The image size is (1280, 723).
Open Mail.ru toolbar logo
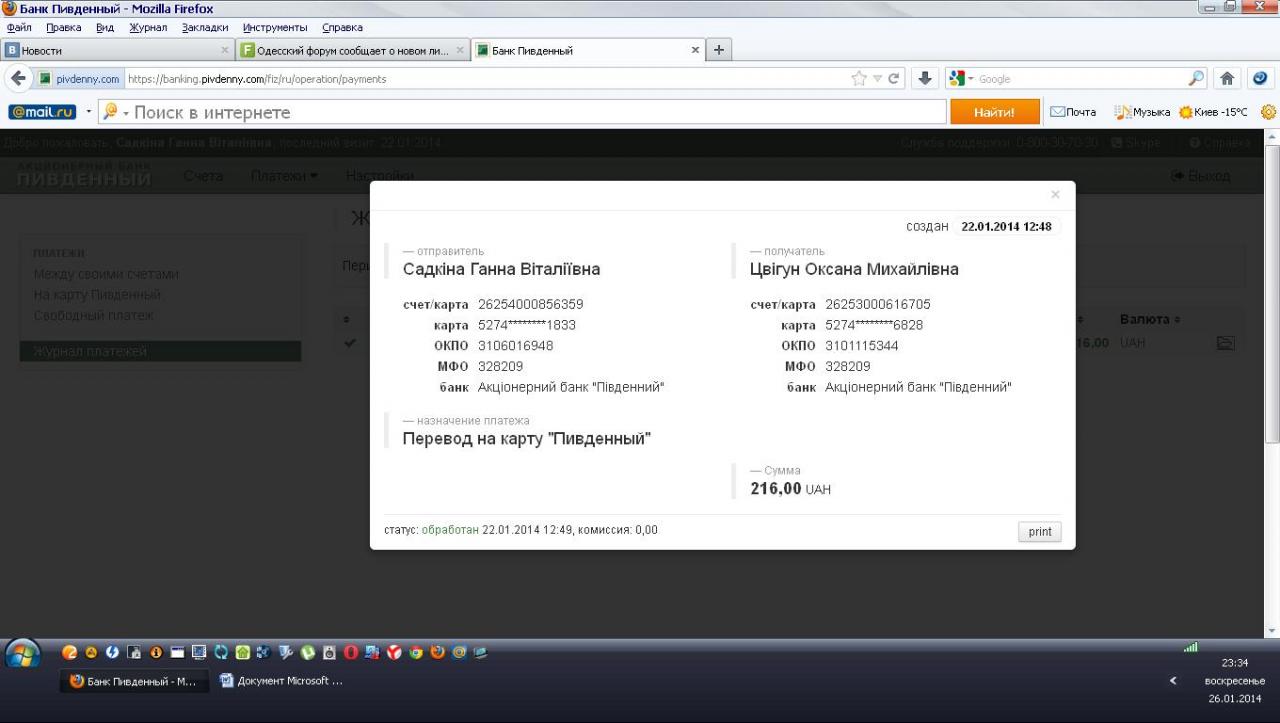coord(42,112)
